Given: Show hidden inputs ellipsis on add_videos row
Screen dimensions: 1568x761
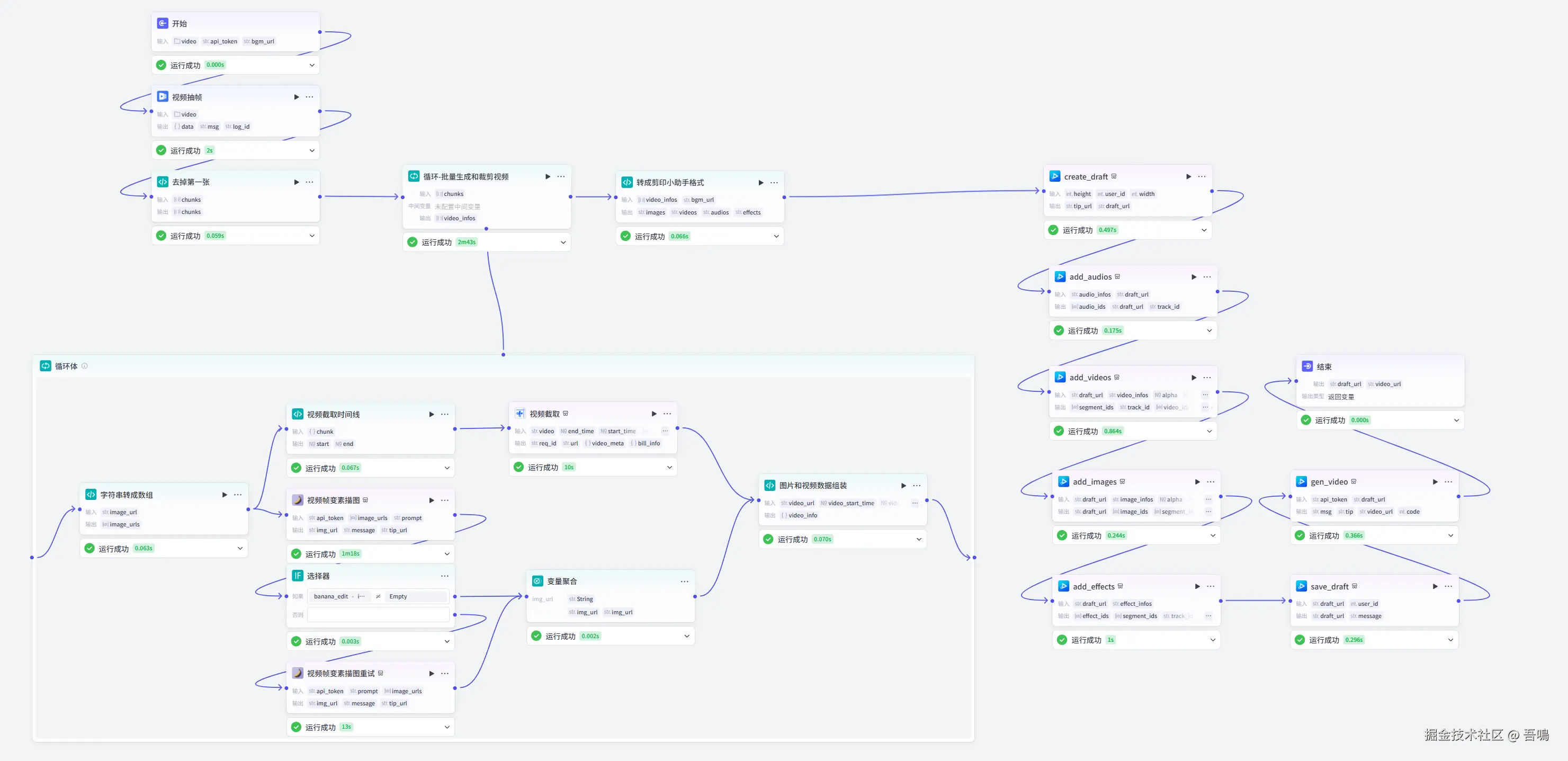Looking at the screenshot, I should pyautogui.click(x=1205, y=395).
